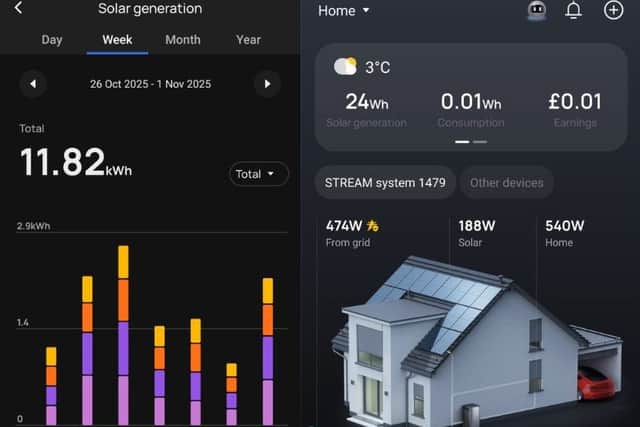
Task: Tap the 24Wh Solar generation stat
Action: click(x=367, y=109)
